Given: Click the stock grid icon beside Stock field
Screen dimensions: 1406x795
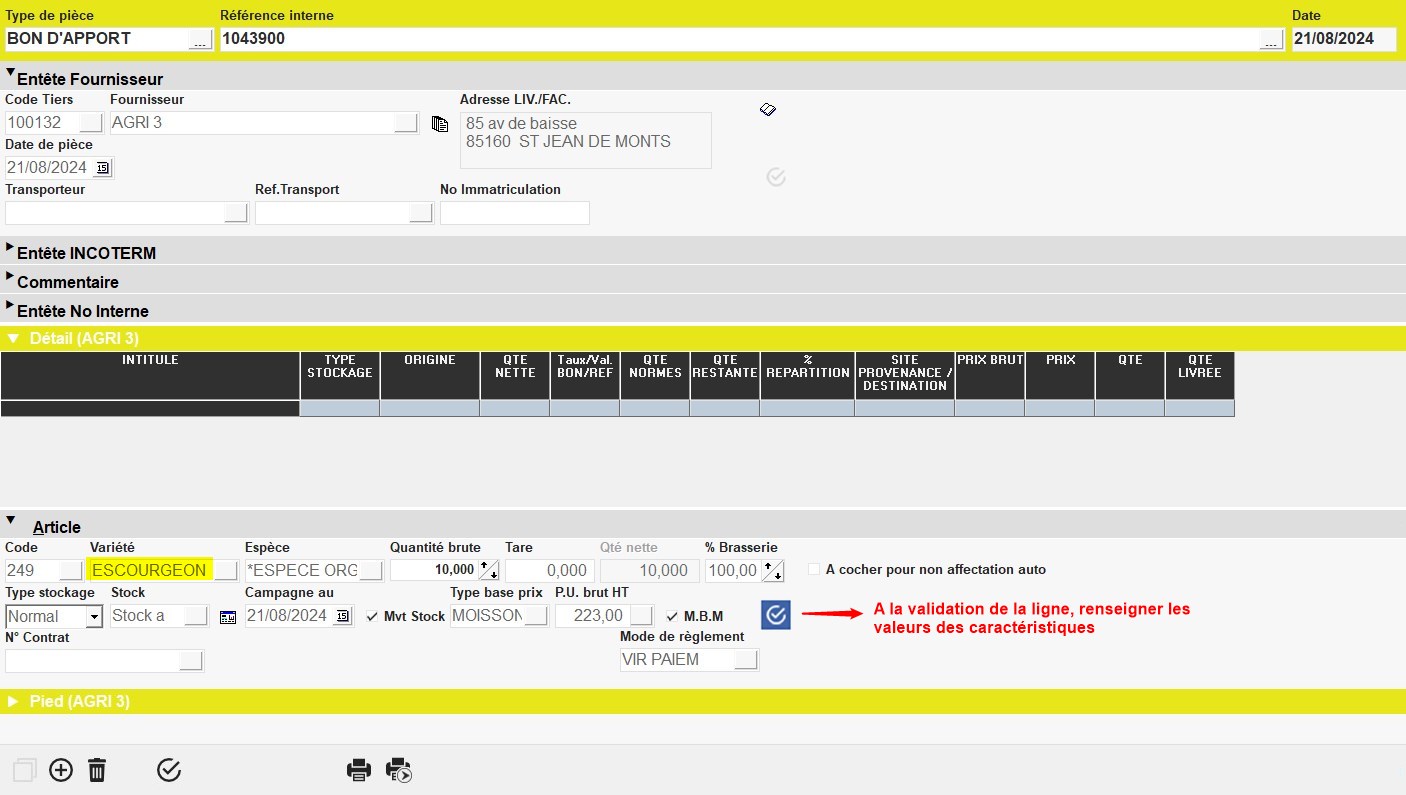Looking at the screenshot, I should pyautogui.click(x=228, y=617).
